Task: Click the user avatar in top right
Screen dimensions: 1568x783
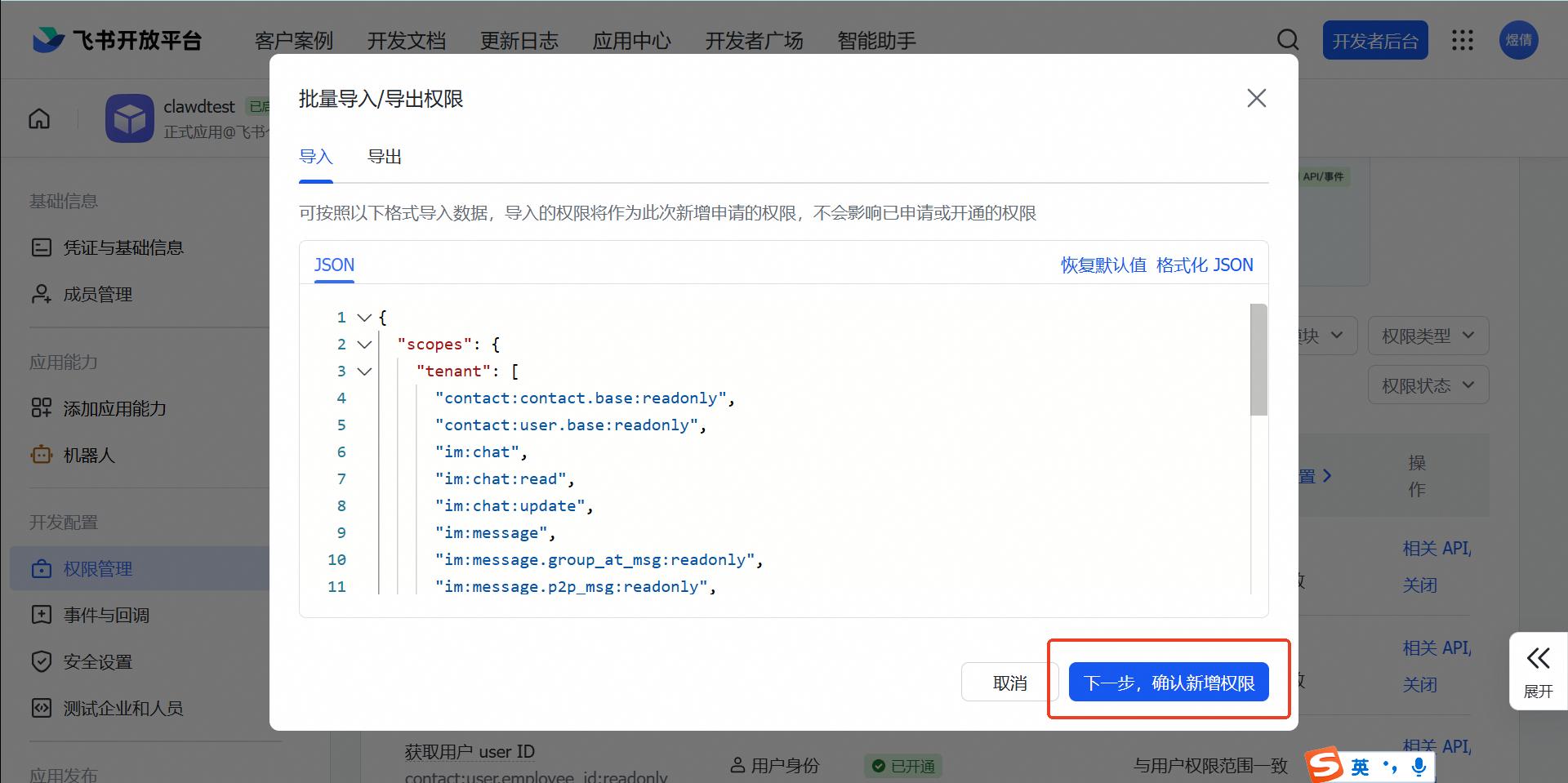Action: [1518, 40]
